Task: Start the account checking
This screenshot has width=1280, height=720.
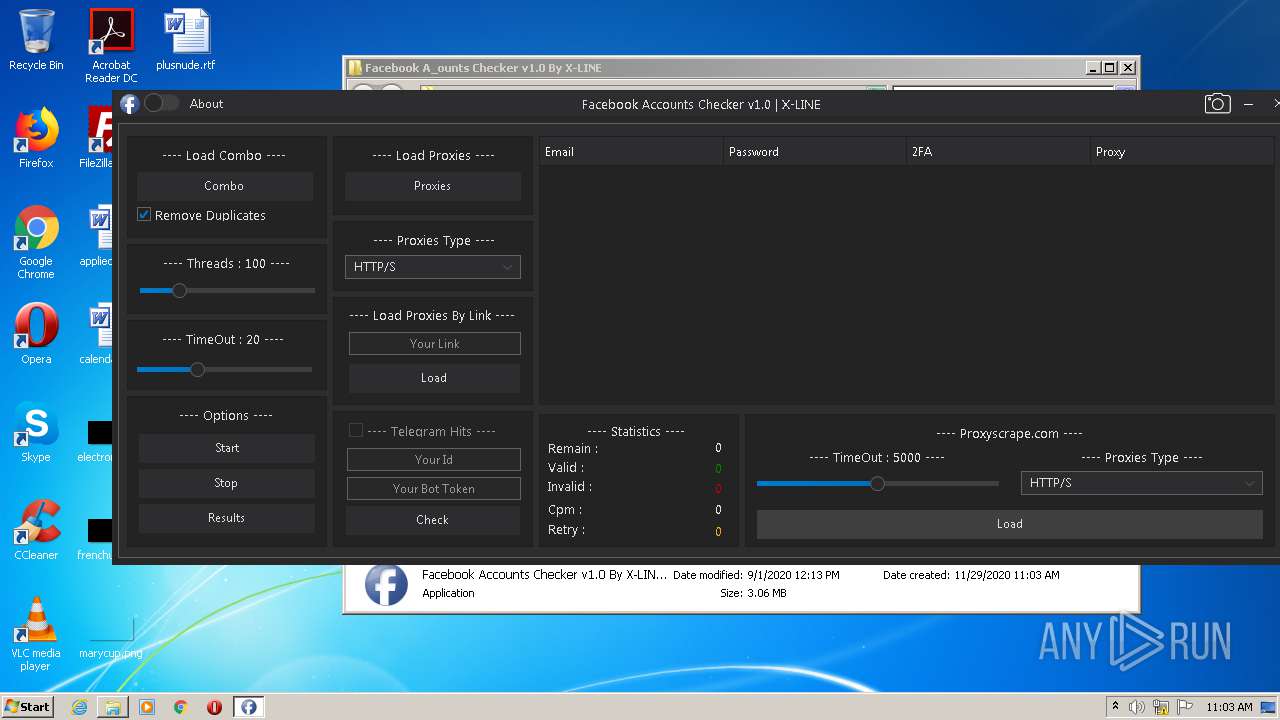Action: [x=227, y=448]
